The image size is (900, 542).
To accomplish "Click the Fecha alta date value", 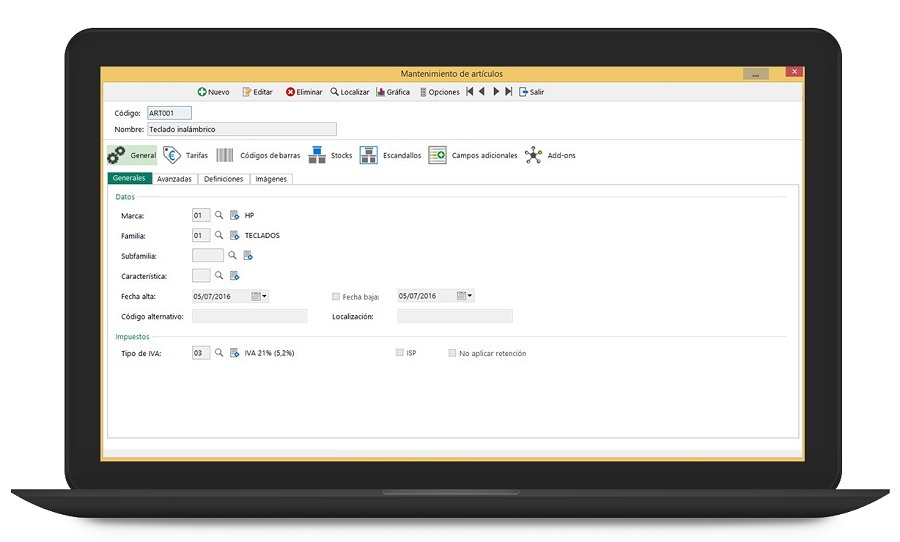I will point(212,296).
